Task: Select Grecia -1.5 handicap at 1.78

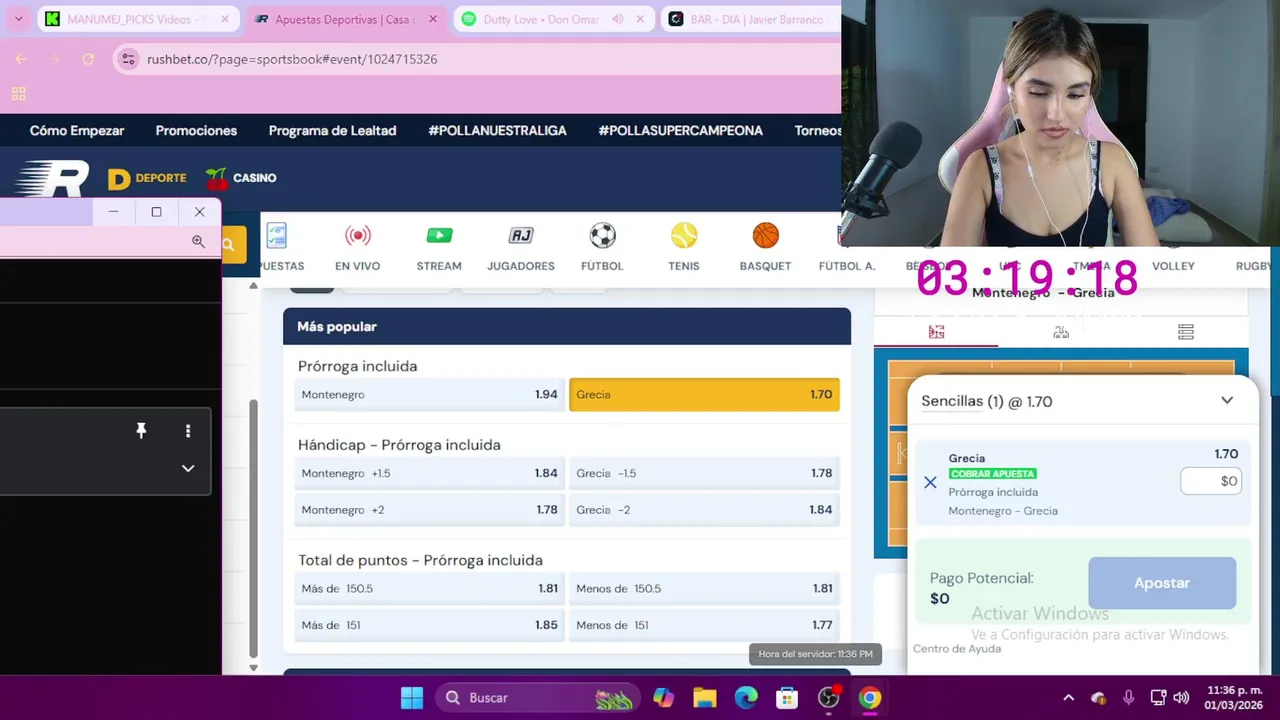Action: pos(704,473)
